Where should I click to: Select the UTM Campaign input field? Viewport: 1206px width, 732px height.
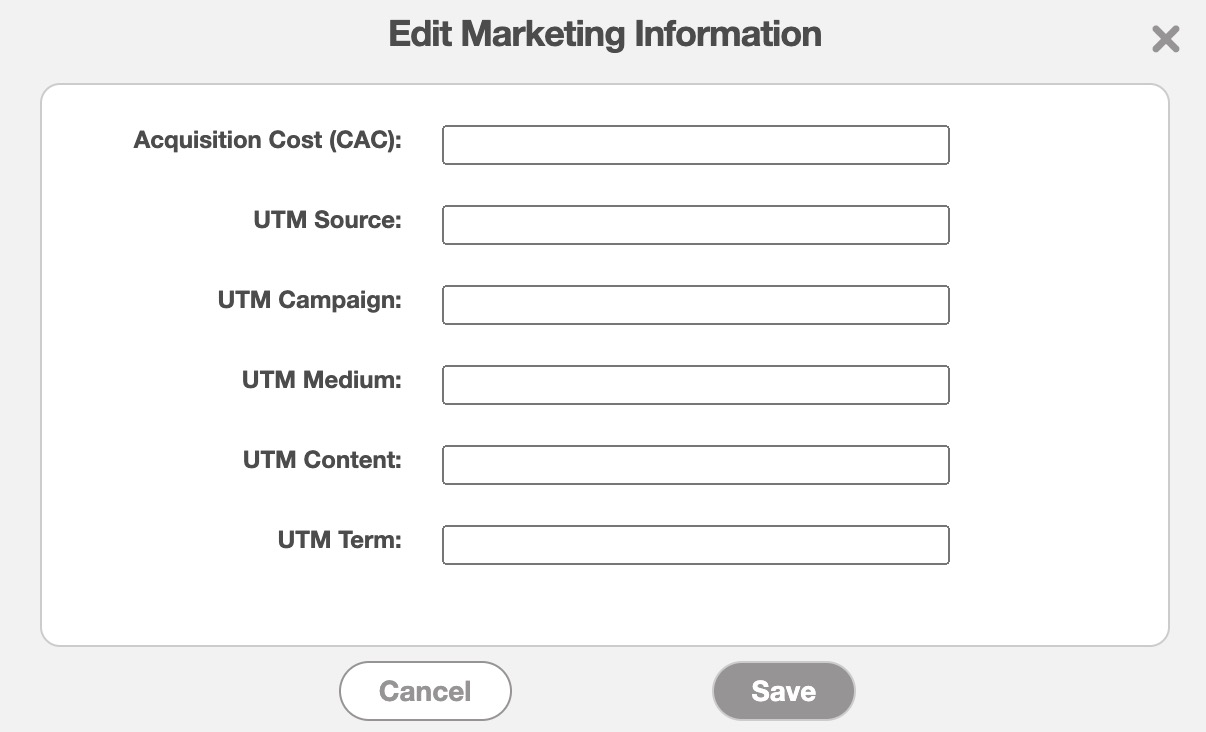[695, 305]
